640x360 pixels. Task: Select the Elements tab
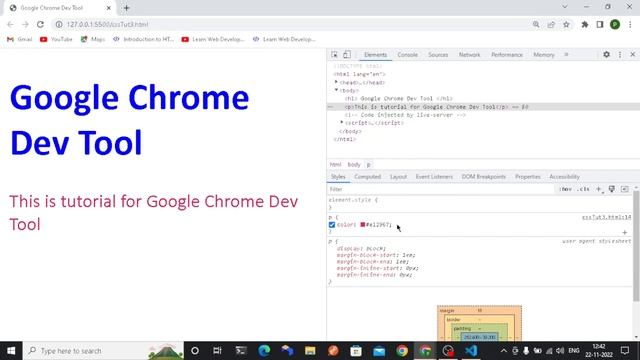click(x=376, y=55)
